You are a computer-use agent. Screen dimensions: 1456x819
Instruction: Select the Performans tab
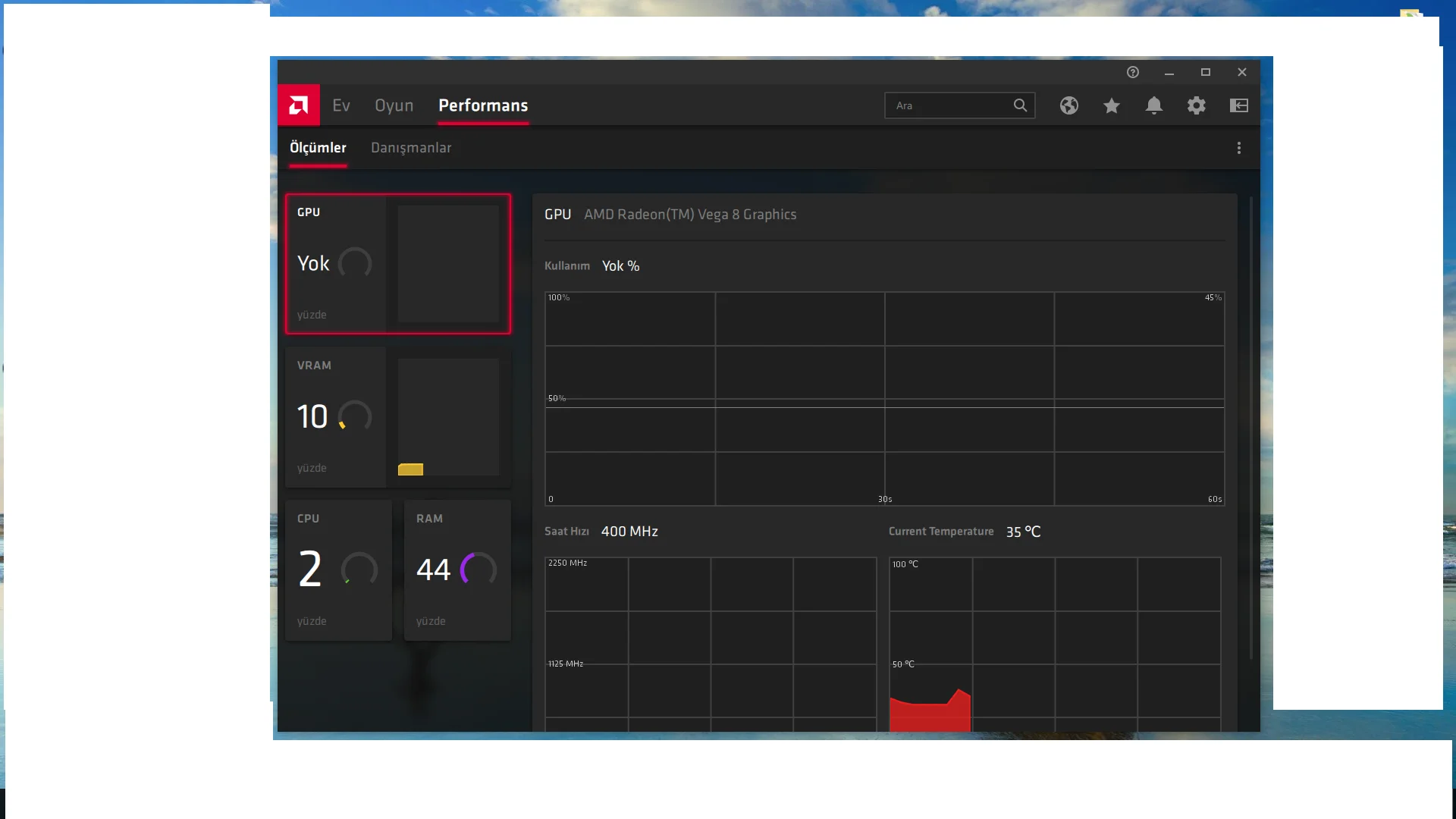point(482,105)
